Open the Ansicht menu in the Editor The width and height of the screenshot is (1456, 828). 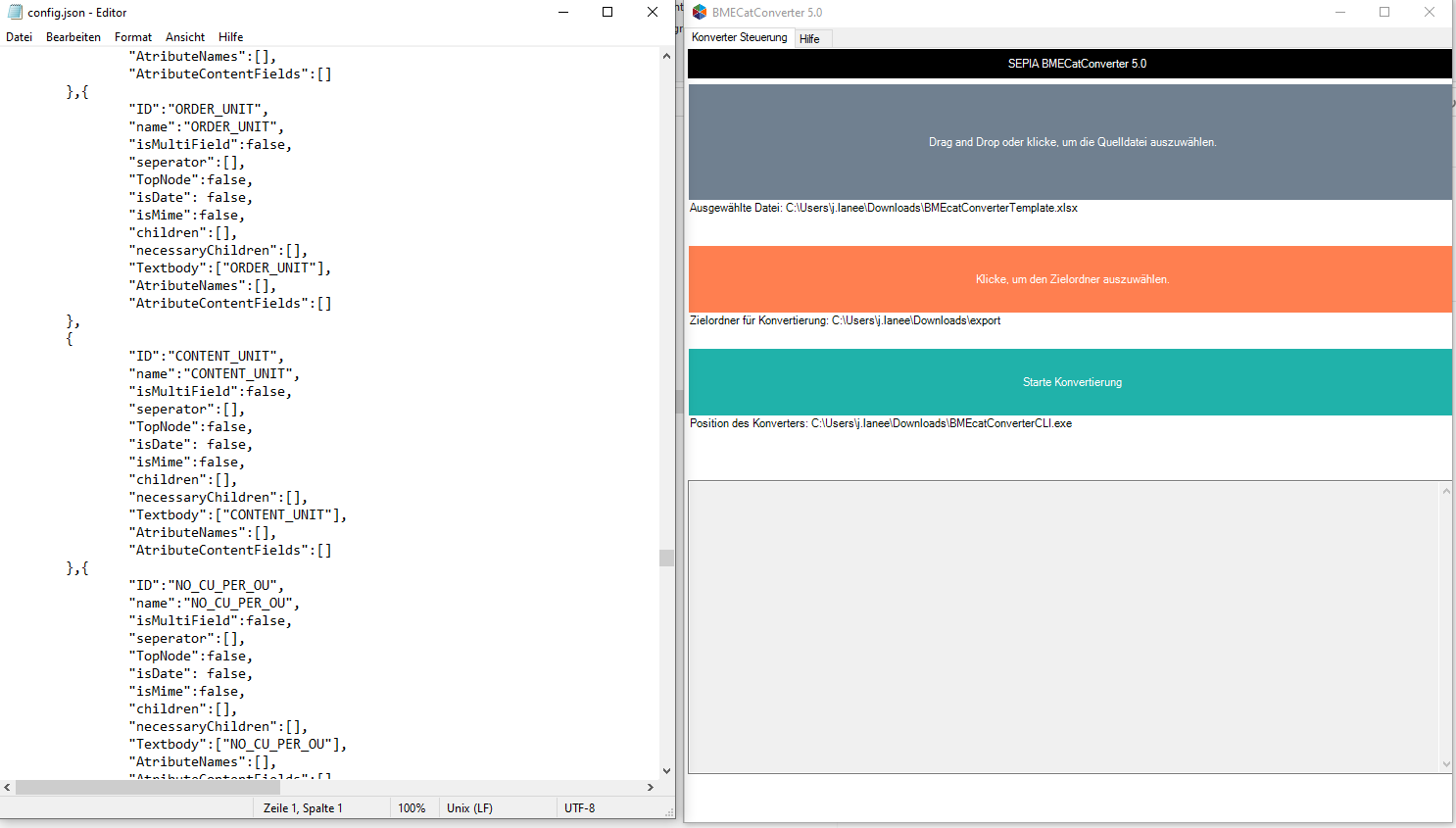[x=185, y=37]
